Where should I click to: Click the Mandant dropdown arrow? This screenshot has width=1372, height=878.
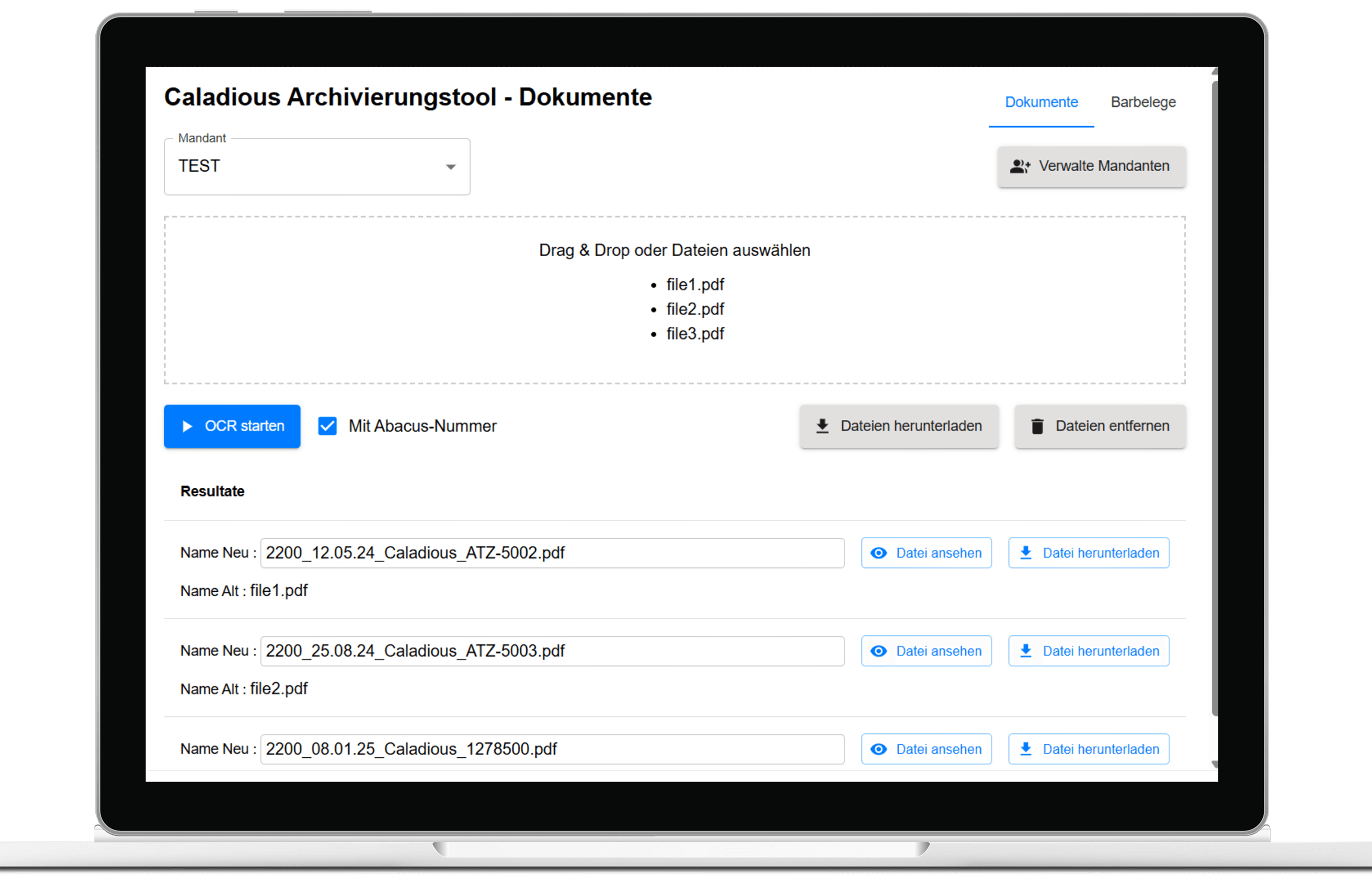point(450,167)
